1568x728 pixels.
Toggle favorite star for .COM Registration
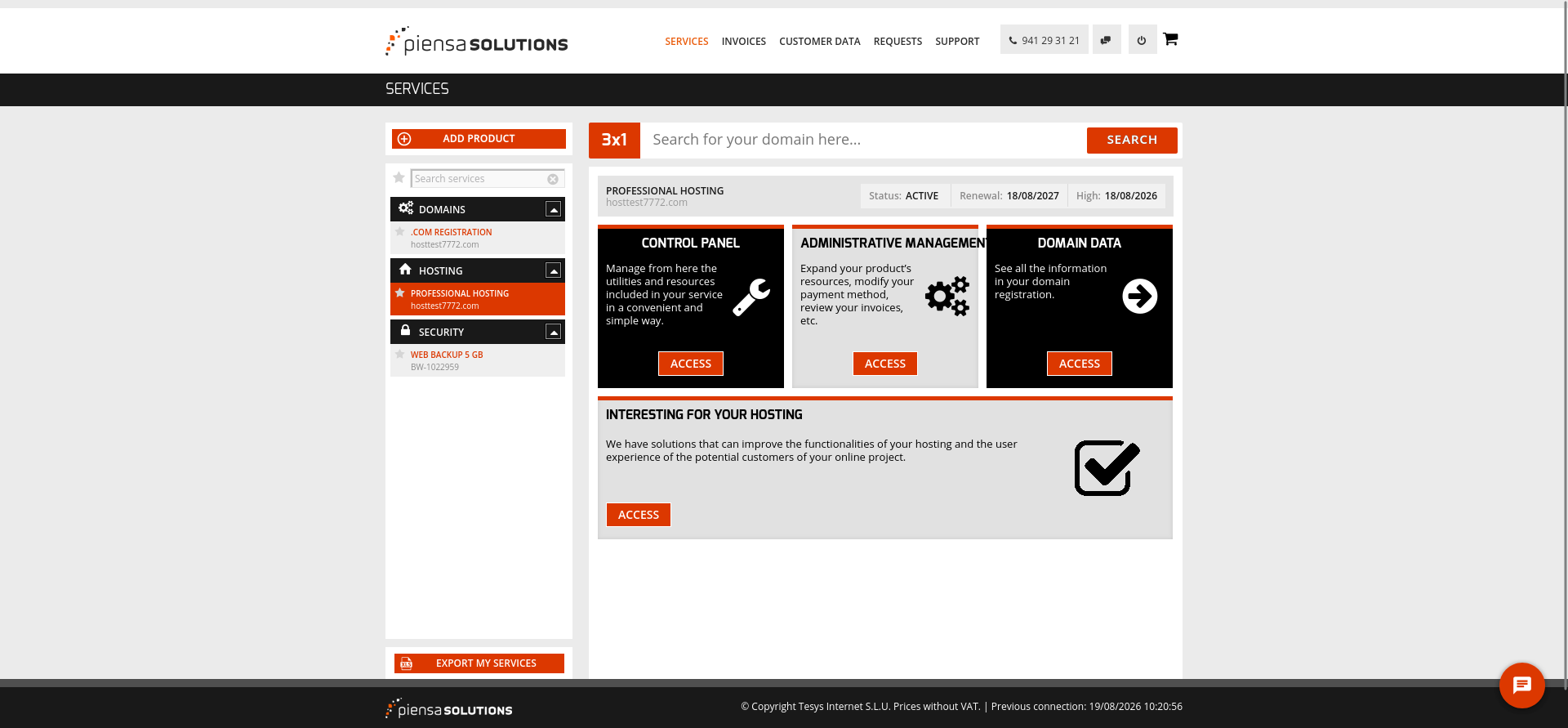pyautogui.click(x=400, y=232)
